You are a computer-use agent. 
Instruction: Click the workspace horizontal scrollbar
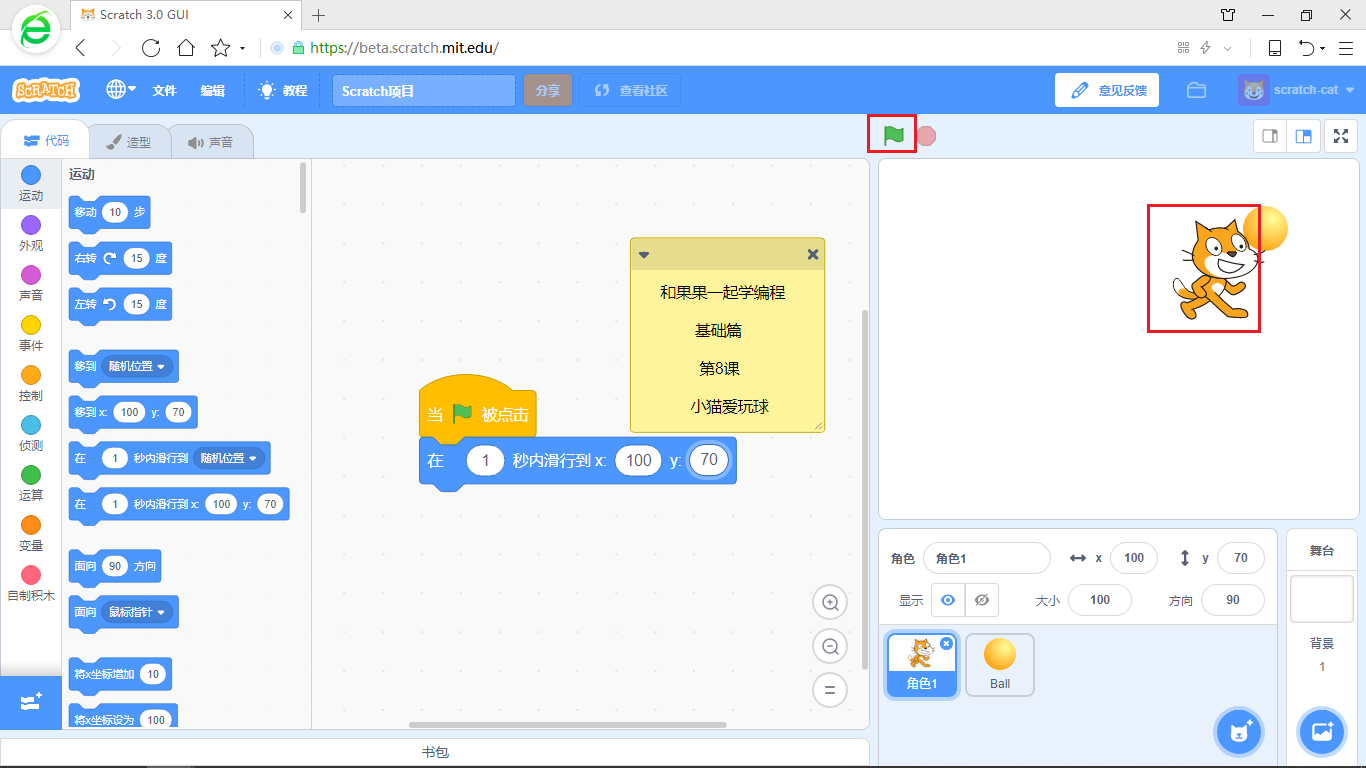click(568, 725)
